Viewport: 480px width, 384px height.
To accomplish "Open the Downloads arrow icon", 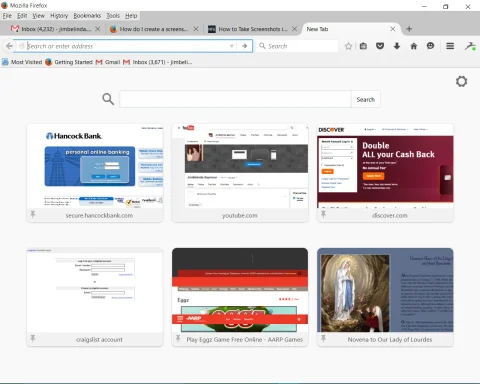I will click(397, 46).
